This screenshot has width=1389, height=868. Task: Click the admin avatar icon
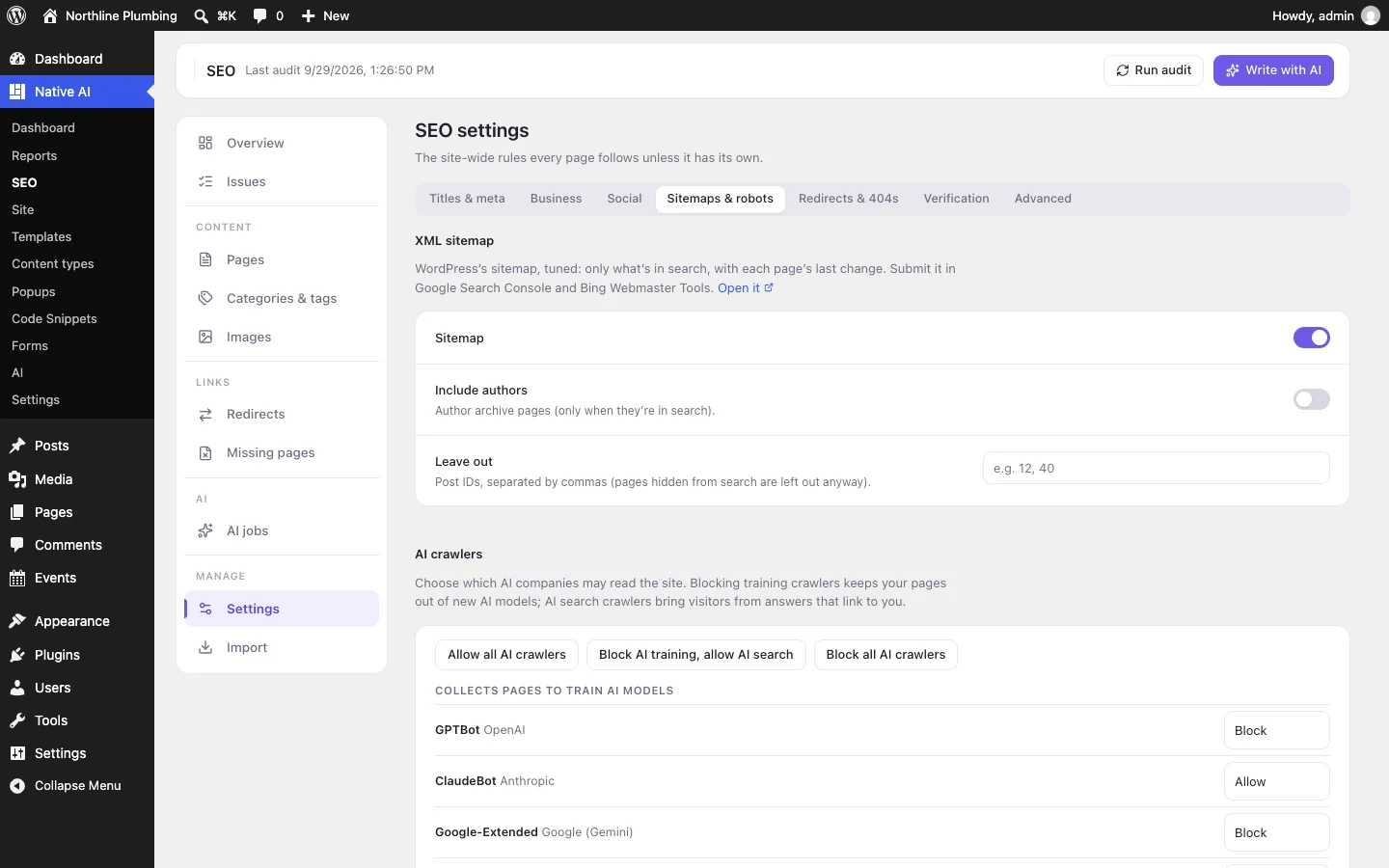point(1371,15)
